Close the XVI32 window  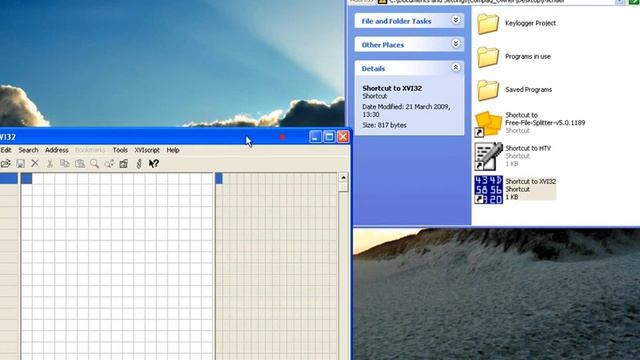coord(343,137)
